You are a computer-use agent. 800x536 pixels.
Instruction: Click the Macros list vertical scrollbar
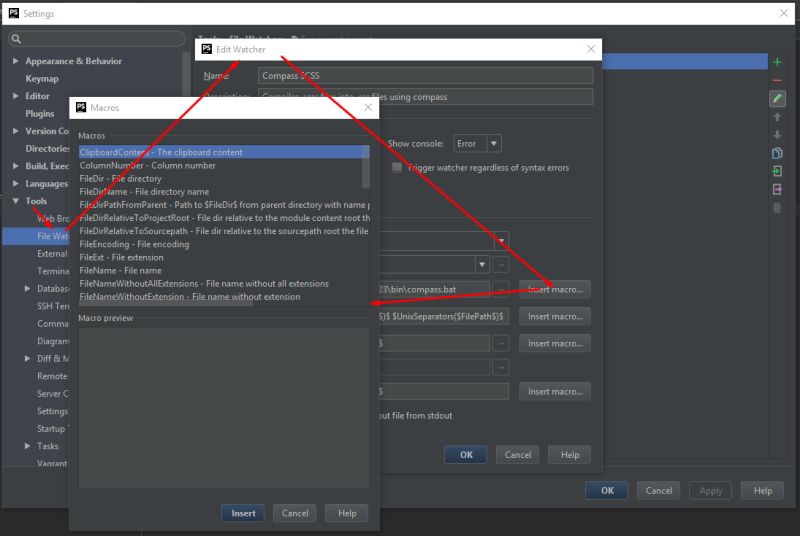pyautogui.click(x=366, y=167)
